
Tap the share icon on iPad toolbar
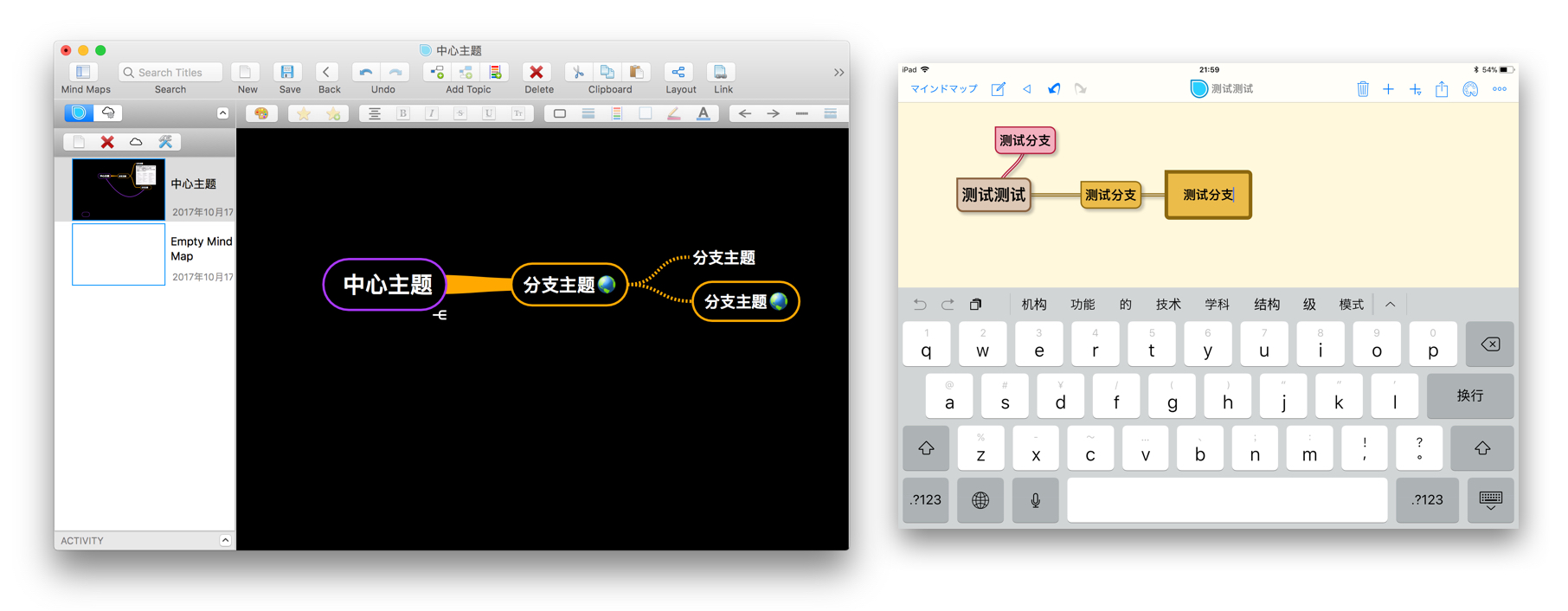1442,89
